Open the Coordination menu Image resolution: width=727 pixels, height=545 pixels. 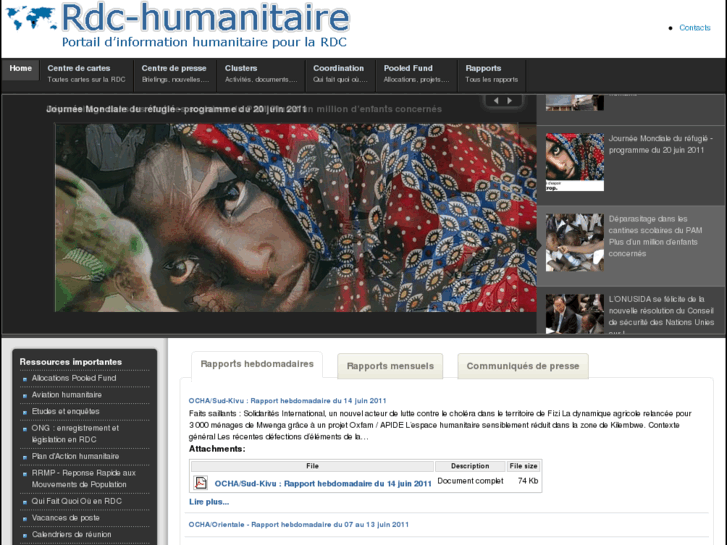(340, 74)
